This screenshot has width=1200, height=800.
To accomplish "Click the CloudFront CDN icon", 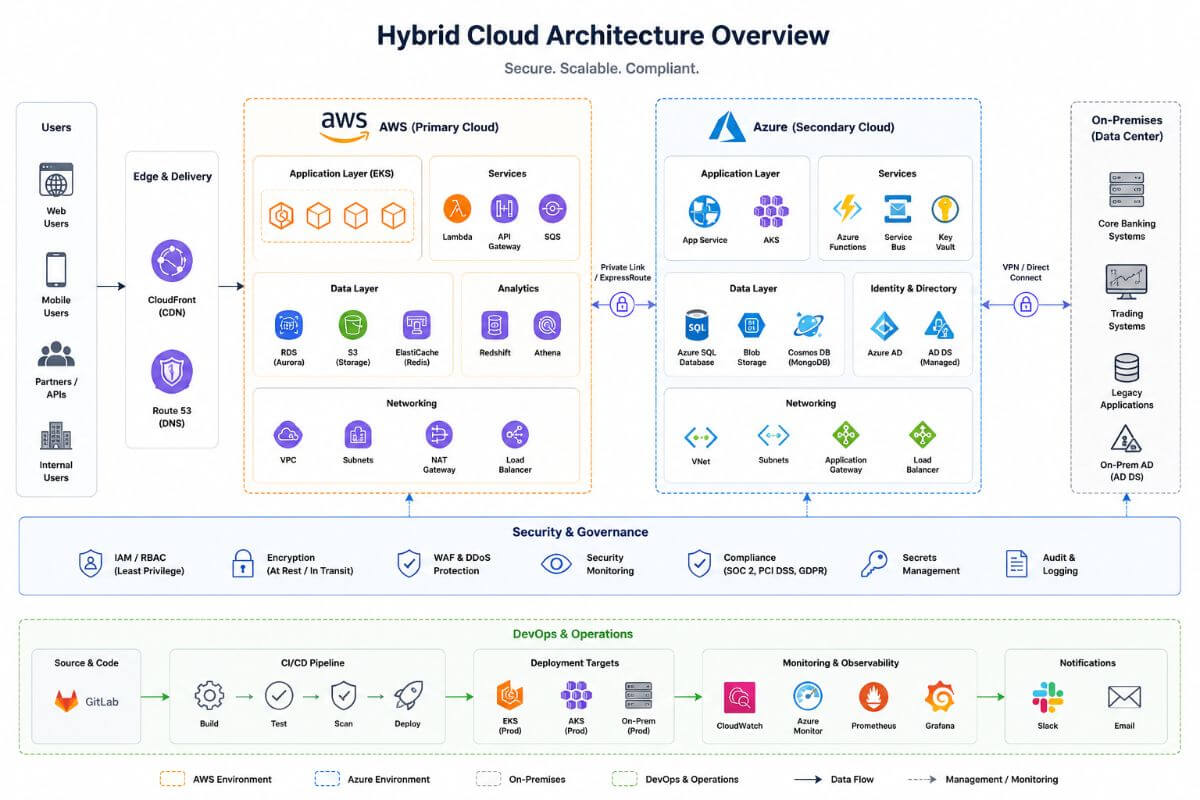I will coord(172,262).
